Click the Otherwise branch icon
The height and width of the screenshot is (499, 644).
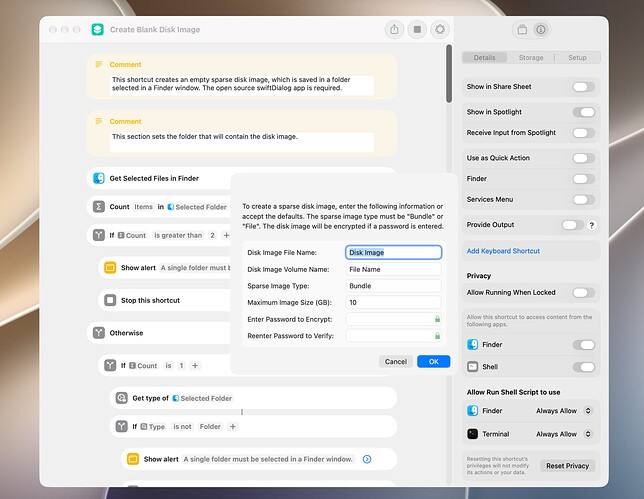(99, 333)
